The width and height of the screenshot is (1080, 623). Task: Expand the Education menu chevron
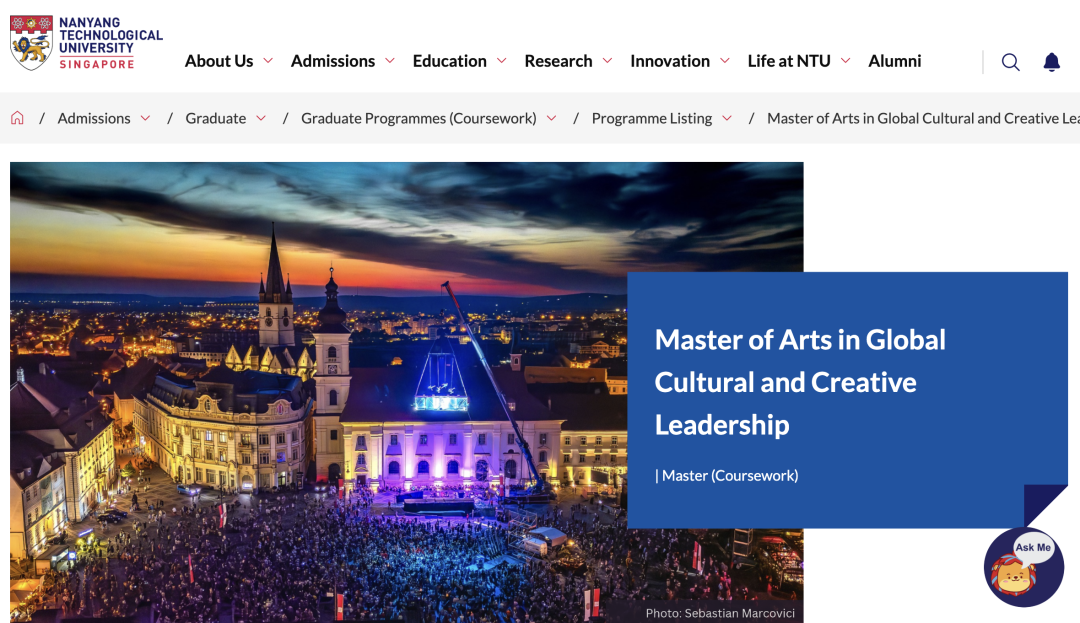501,61
